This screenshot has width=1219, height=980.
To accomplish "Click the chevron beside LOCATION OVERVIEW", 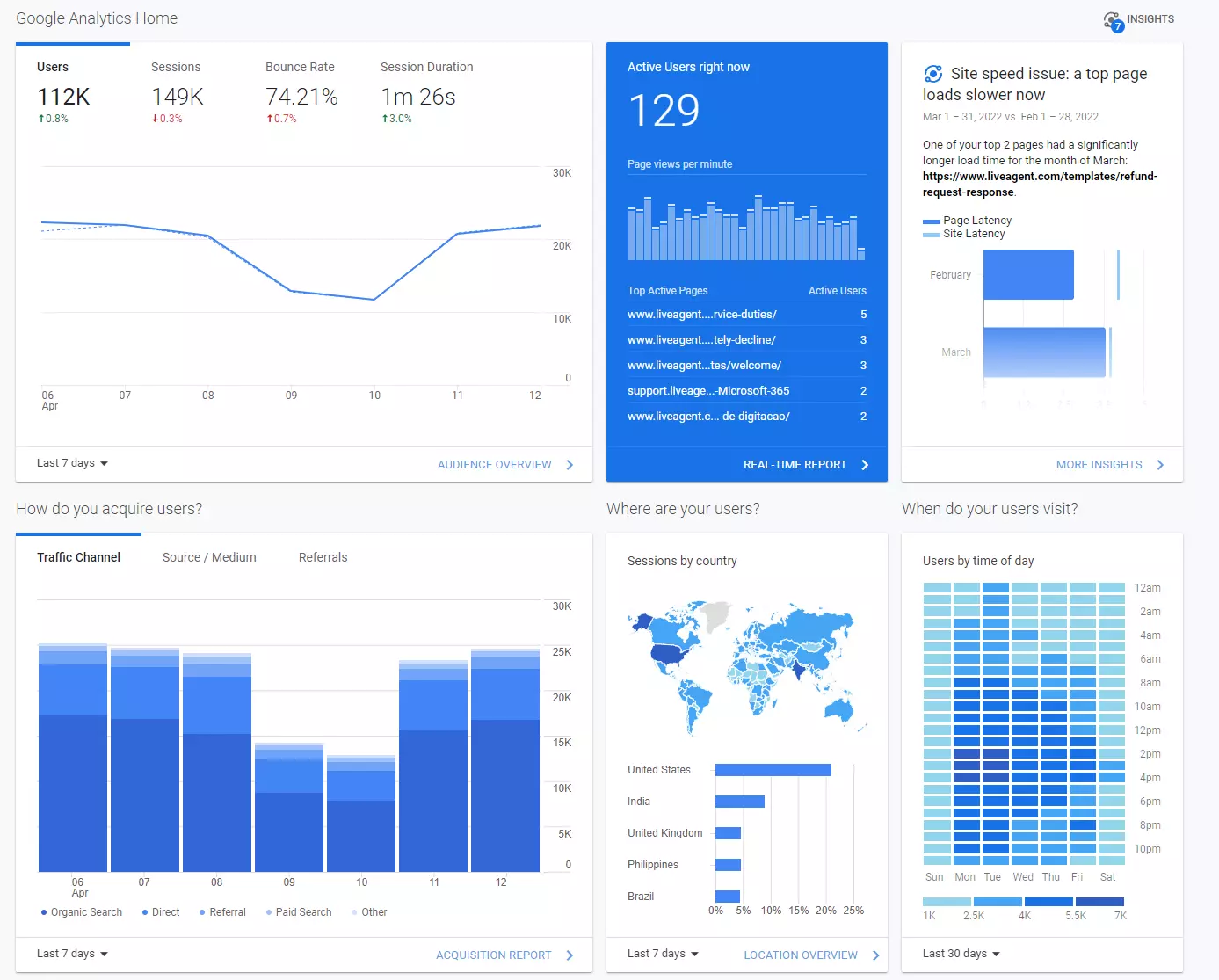I will [x=876, y=955].
